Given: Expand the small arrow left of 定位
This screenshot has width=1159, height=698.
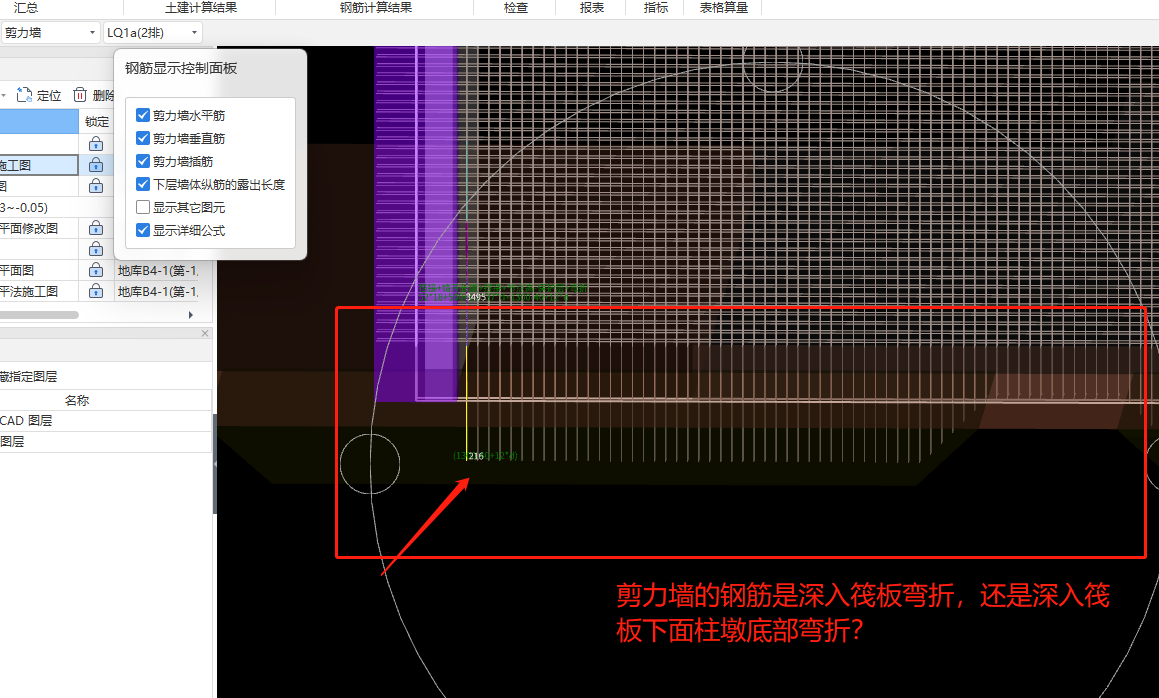Looking at the screenshot, I should (4, 95).
